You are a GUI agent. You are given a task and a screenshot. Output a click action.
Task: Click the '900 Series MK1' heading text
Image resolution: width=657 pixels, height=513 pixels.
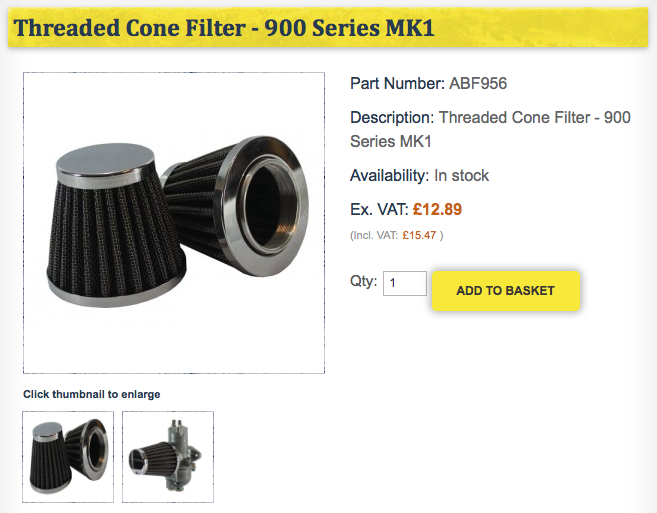(349, 28)
